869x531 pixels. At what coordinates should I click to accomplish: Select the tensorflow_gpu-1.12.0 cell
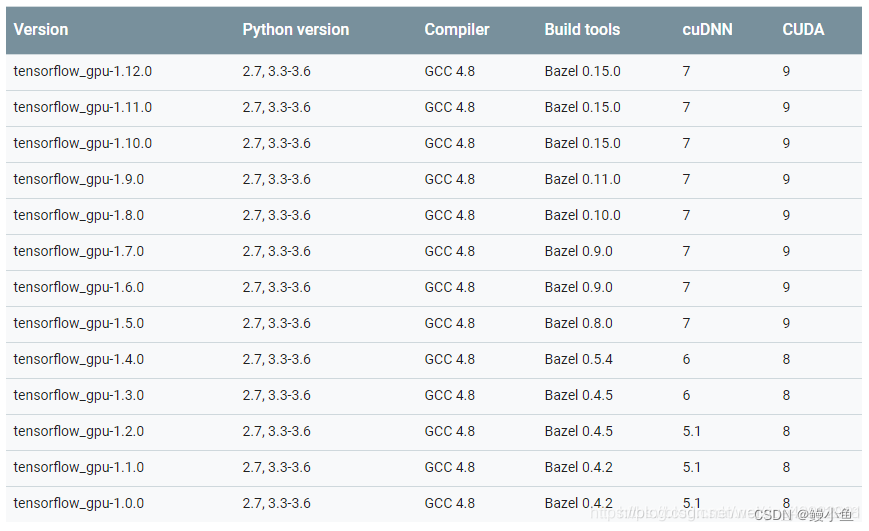pos(83,72)
